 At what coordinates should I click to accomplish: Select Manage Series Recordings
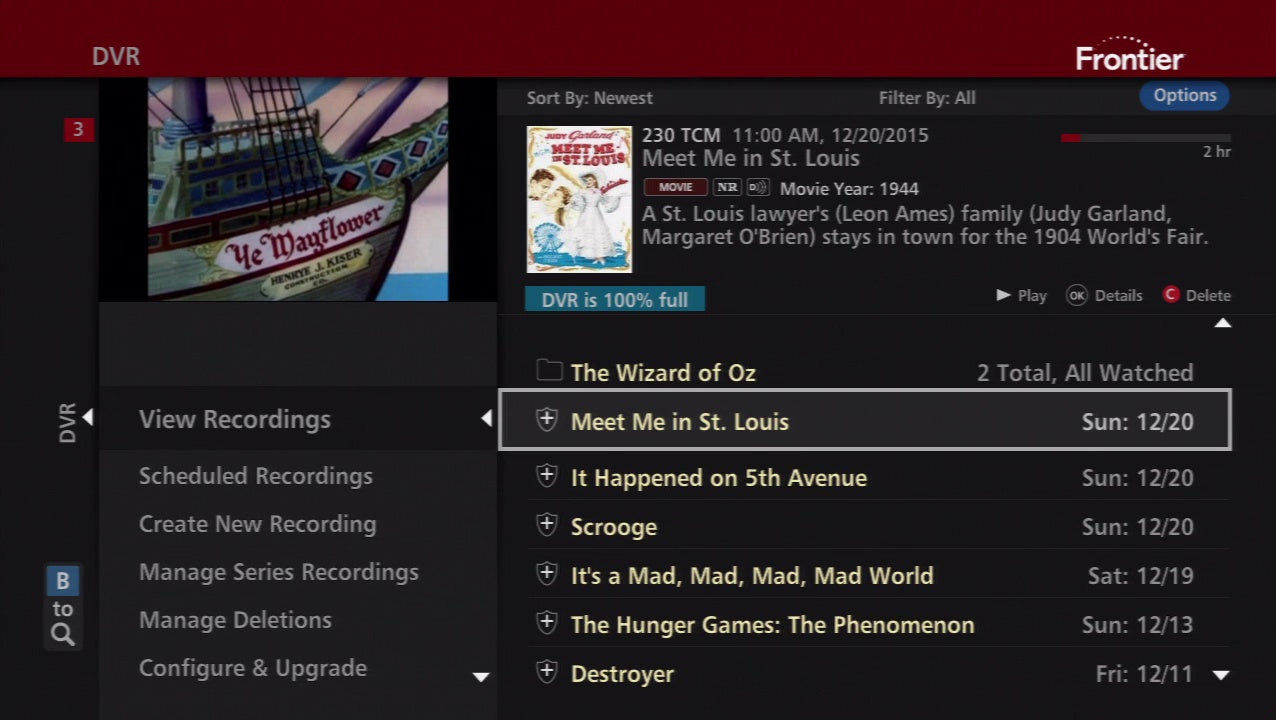tap(278, 572)
